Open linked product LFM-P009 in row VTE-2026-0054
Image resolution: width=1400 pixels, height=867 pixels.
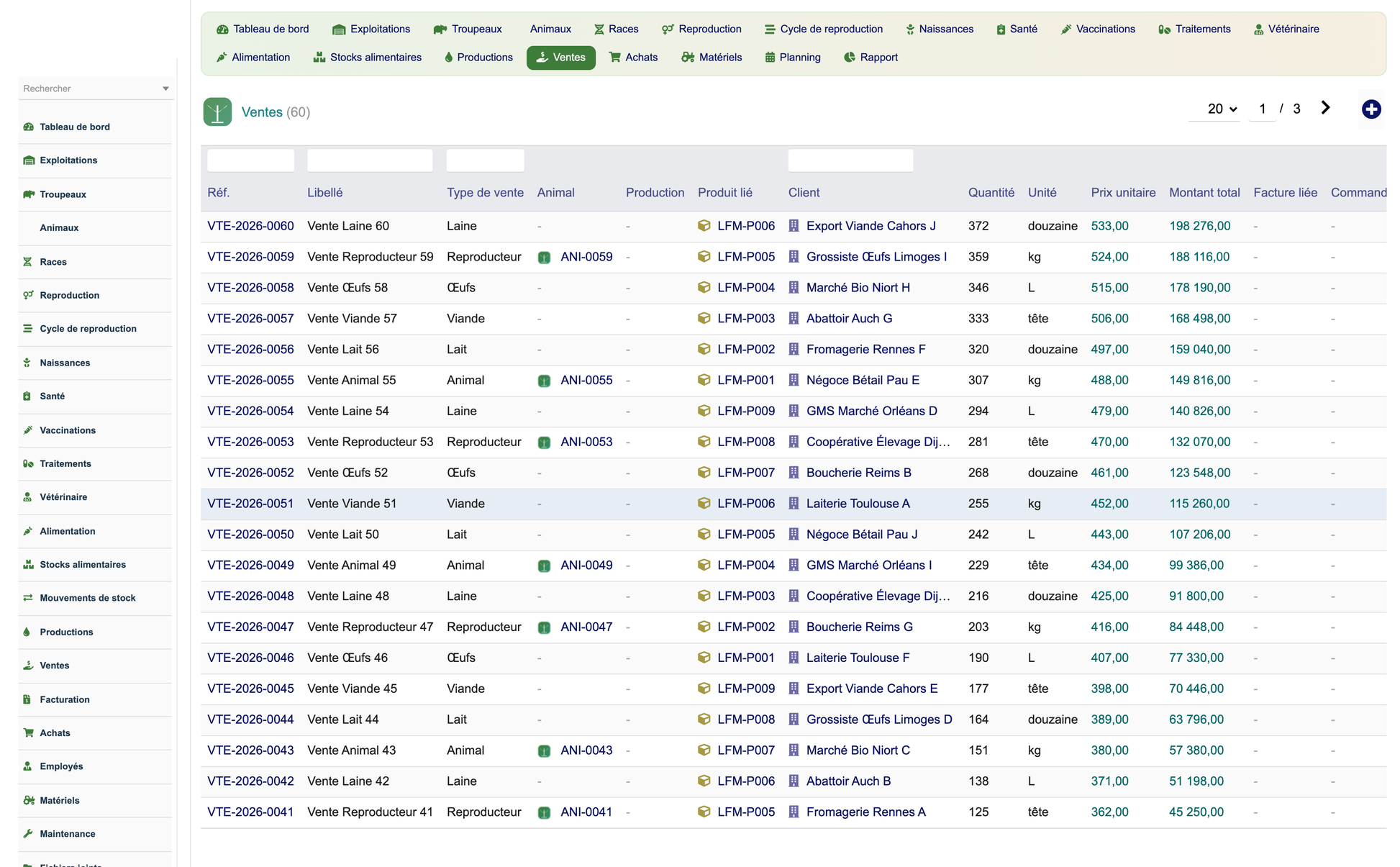746,412
